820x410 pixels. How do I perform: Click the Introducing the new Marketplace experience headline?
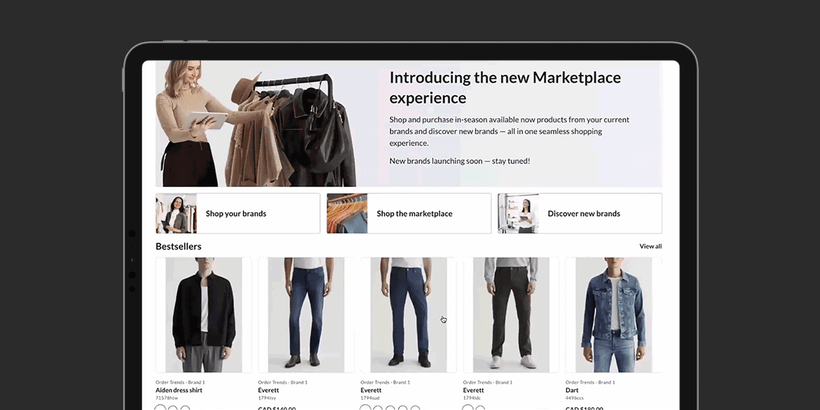[505, 87]
